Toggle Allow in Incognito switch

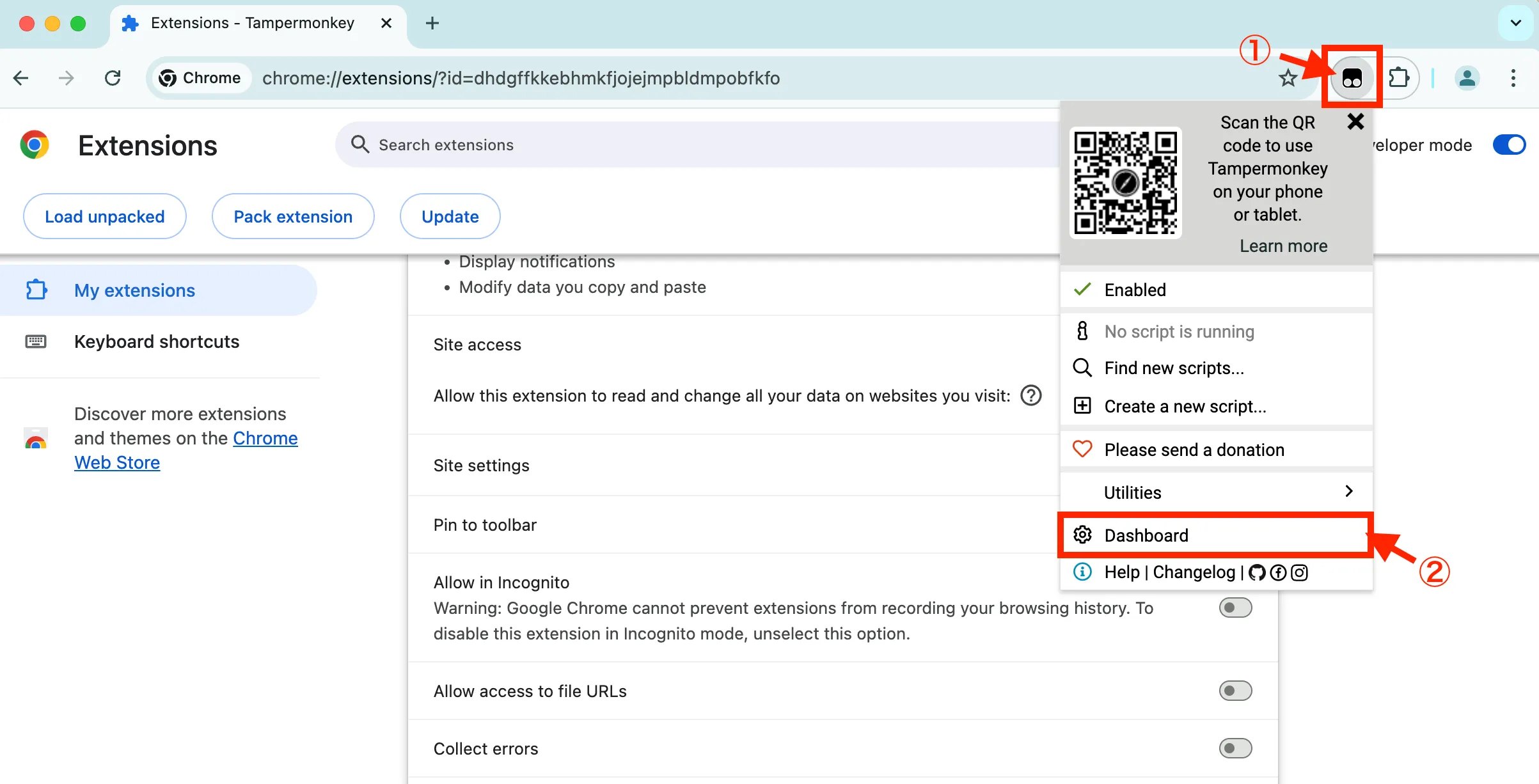click(1235, 608)
